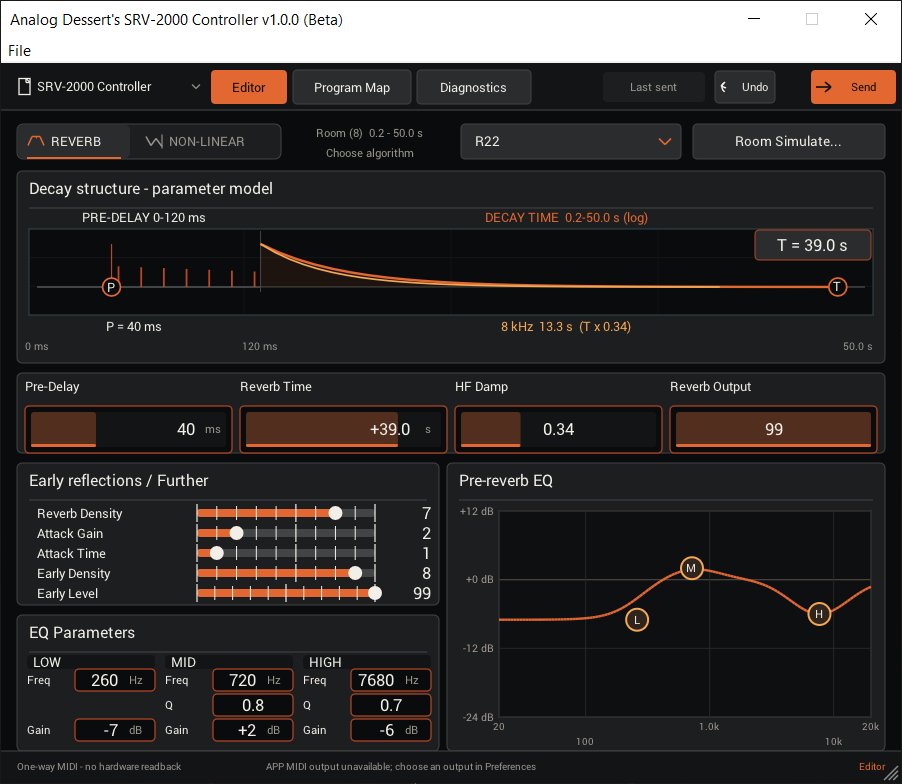This screenshot has height=784, width=902.
Task: Minimize the application window
Action: (x=754, y=19)
